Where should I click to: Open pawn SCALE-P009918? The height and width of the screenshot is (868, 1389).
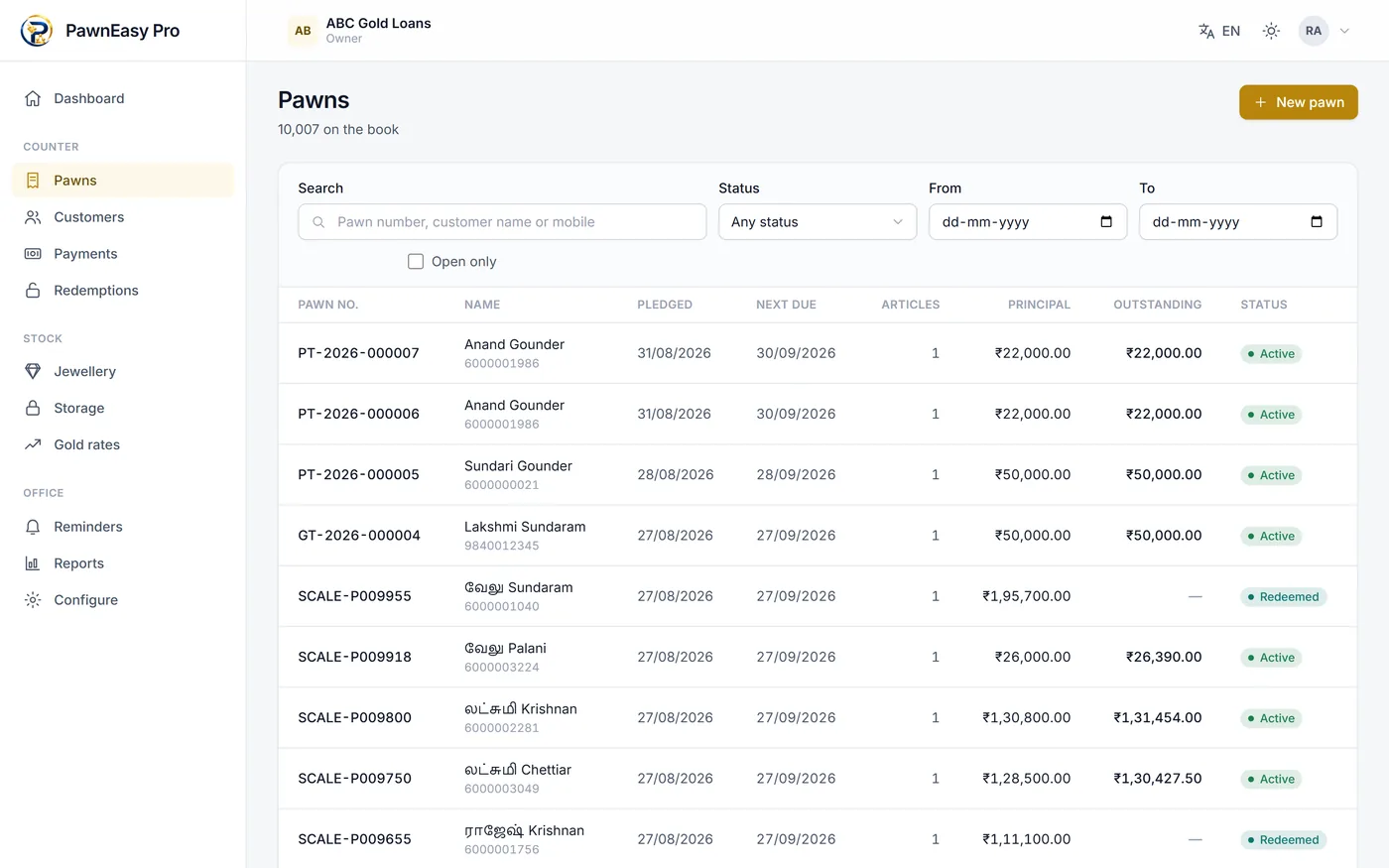[x=354, y=657]
